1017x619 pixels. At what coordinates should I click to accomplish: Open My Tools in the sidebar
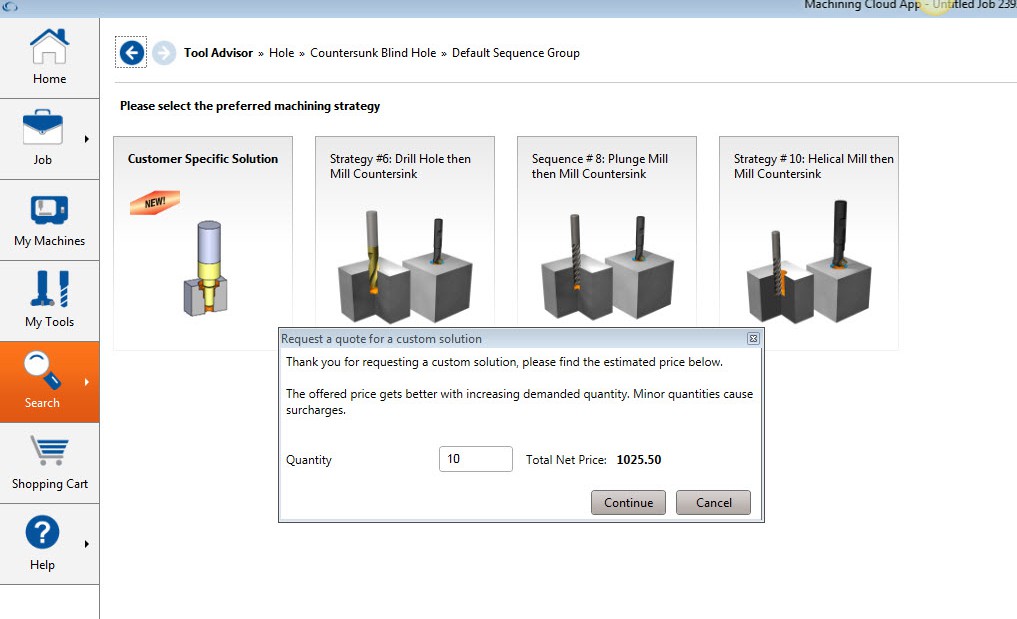tap(49, 300)
